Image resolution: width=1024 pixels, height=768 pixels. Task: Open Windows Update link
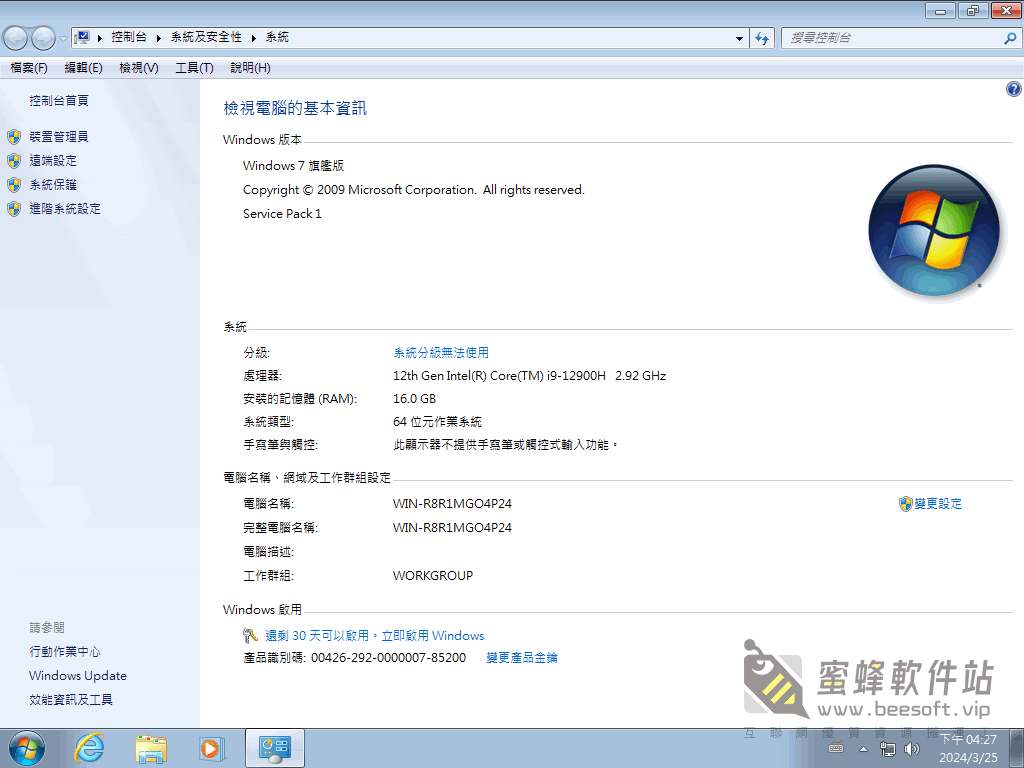(78, 676)
